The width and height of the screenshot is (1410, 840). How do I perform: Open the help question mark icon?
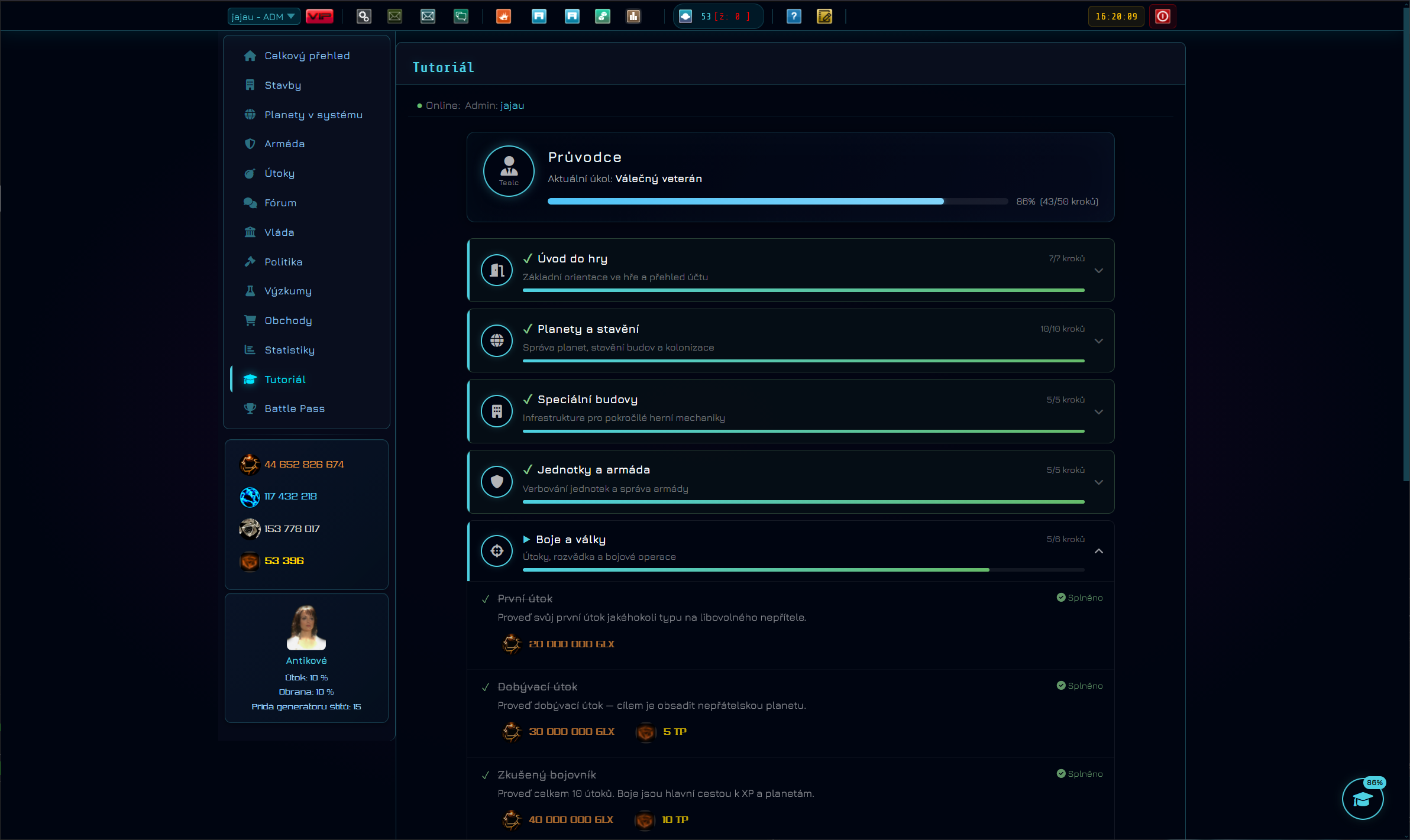click(x=794, y=17)
